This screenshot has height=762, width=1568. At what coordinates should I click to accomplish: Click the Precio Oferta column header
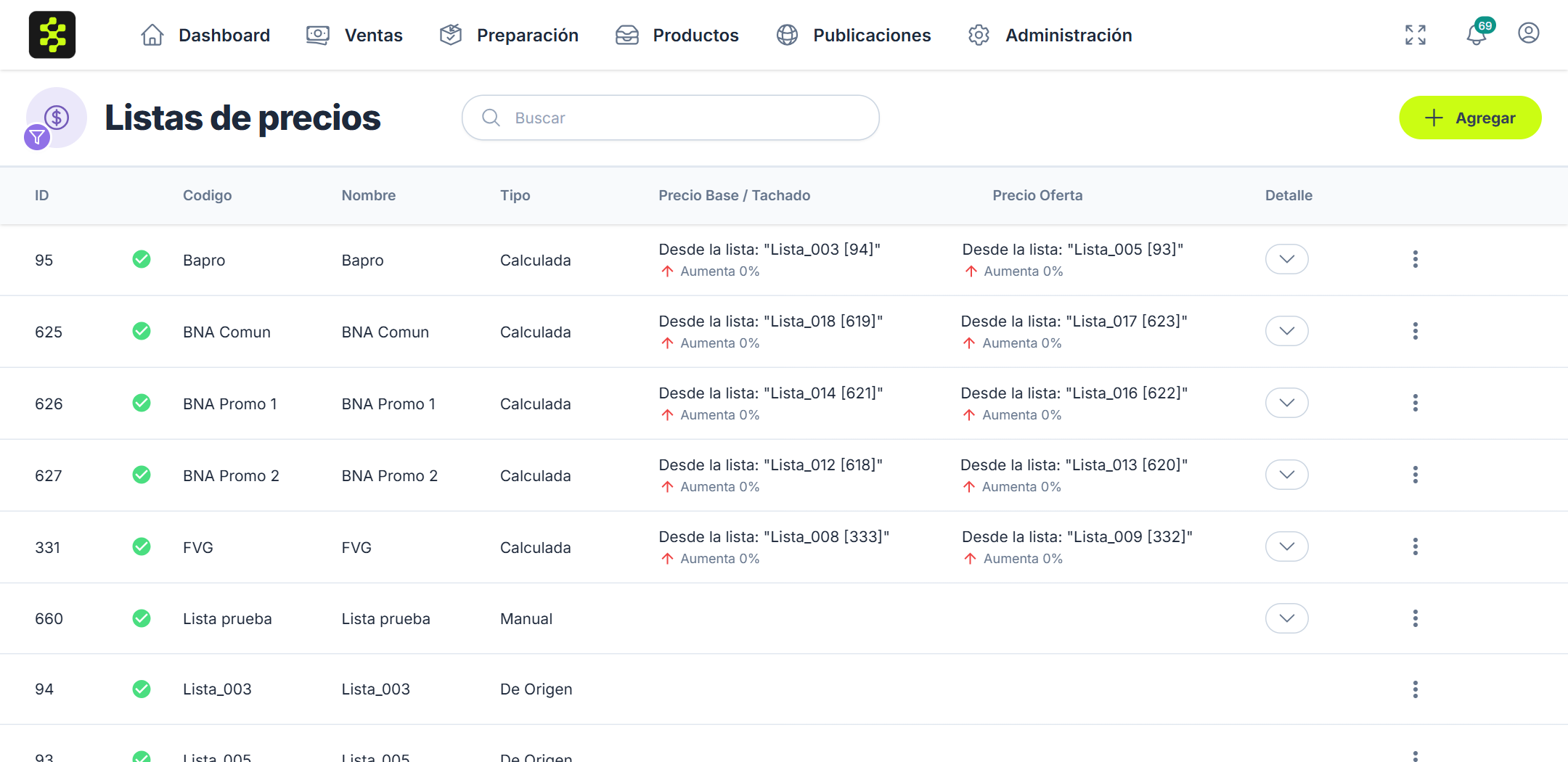click(1037, 195)
